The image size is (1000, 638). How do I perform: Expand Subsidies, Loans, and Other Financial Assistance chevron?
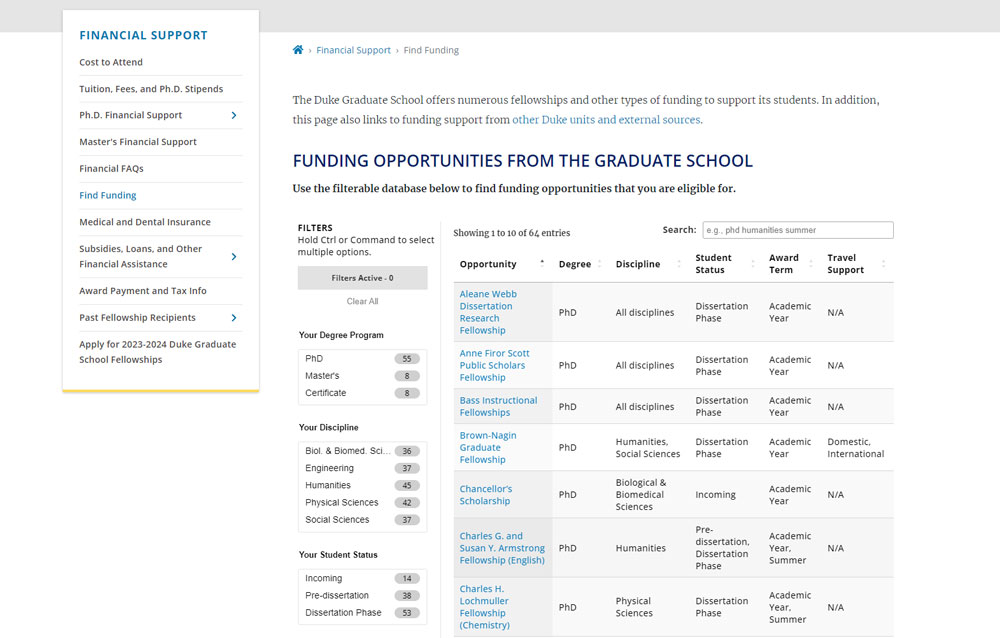[x=233, y=256]
